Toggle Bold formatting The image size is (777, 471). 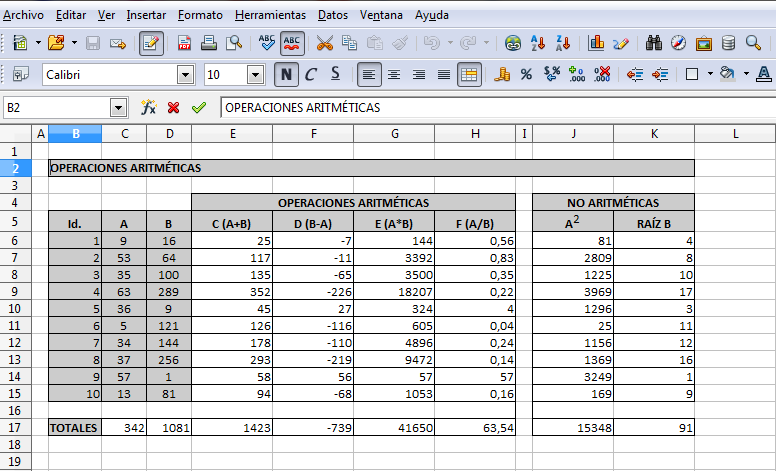286,75
